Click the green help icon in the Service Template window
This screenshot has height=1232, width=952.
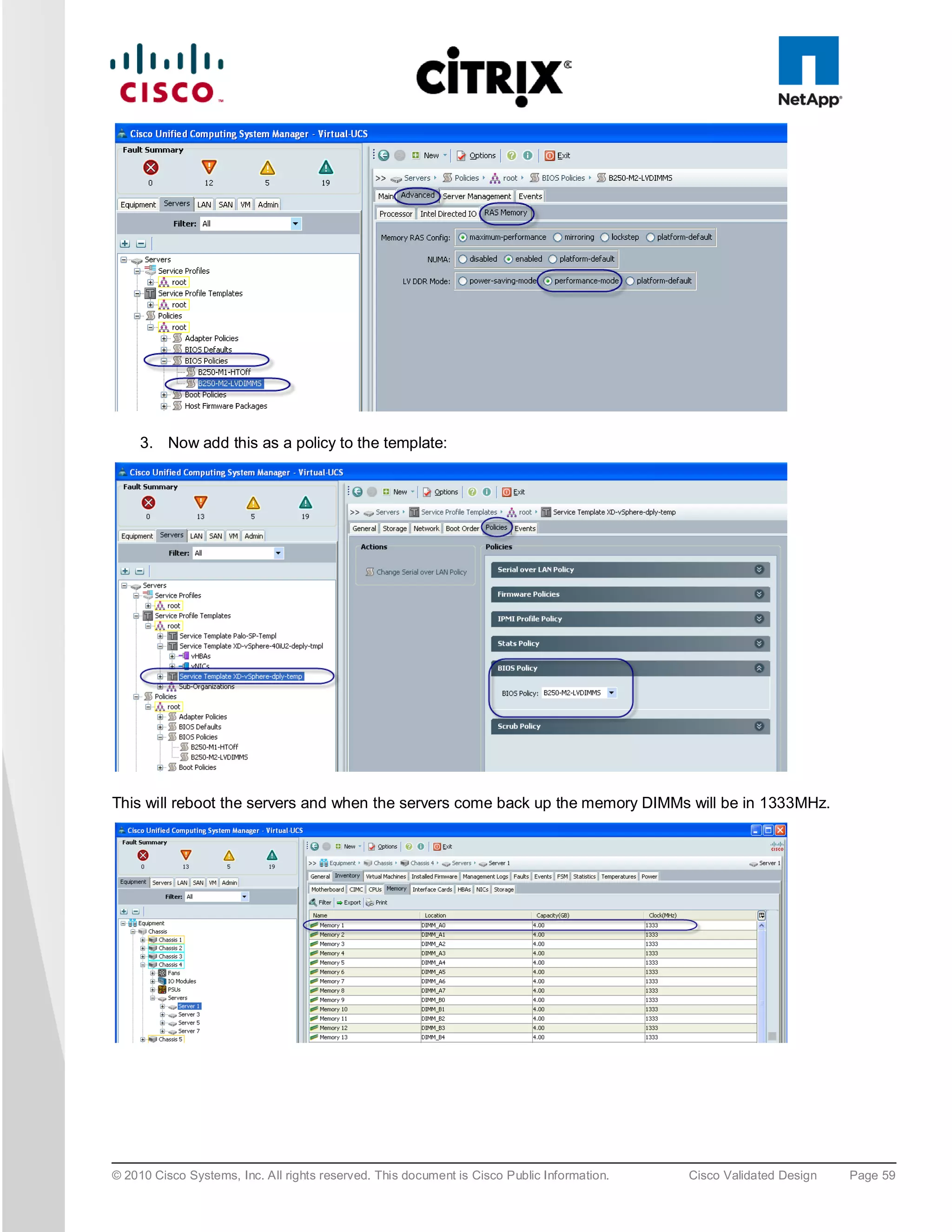click(x=473, y=492)
